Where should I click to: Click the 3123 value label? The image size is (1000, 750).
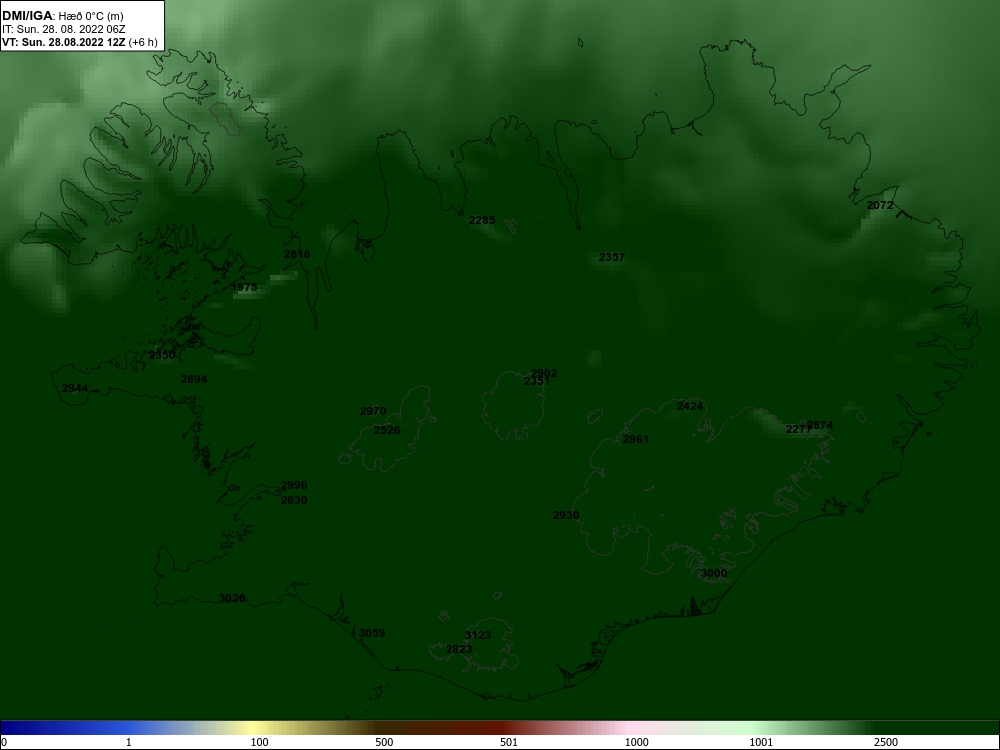(478, 635)
